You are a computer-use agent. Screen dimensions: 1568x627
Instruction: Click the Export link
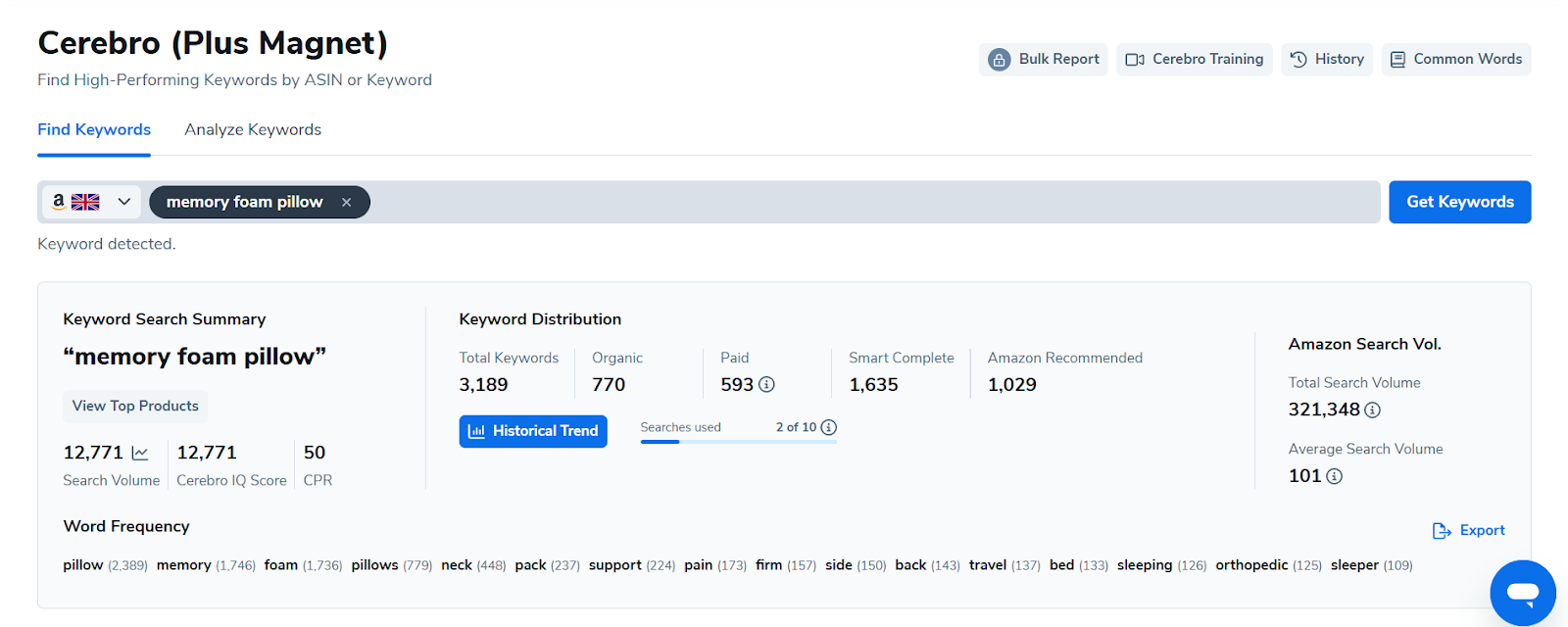(1469, 530)
